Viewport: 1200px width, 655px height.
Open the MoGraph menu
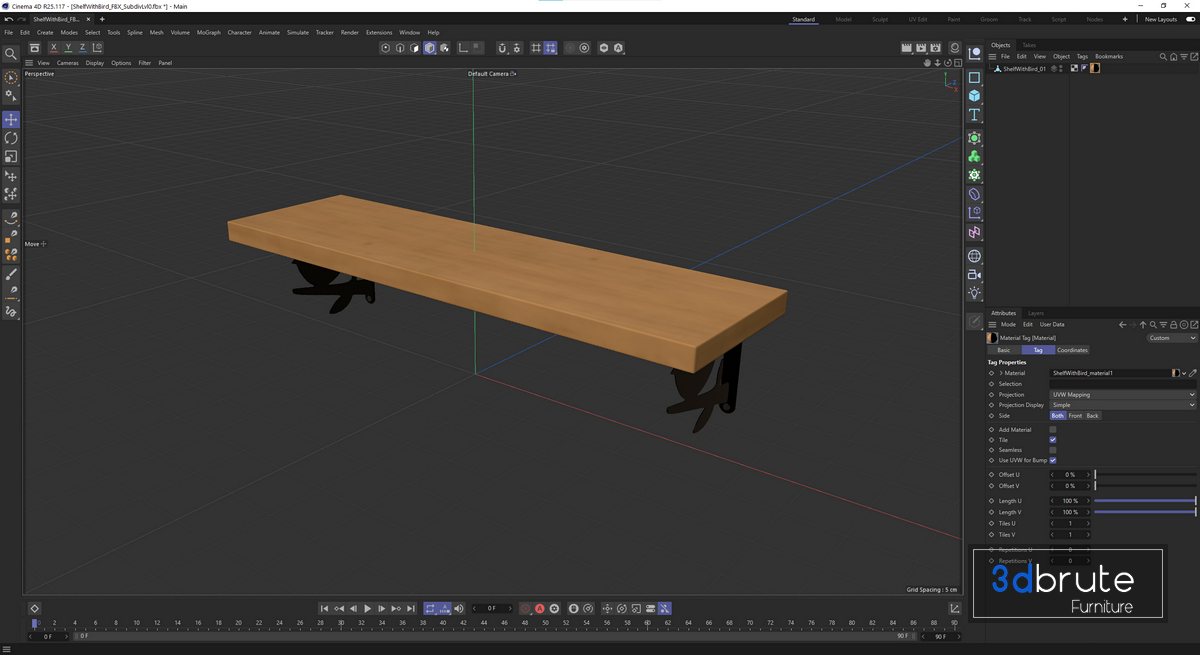(208, 32)
